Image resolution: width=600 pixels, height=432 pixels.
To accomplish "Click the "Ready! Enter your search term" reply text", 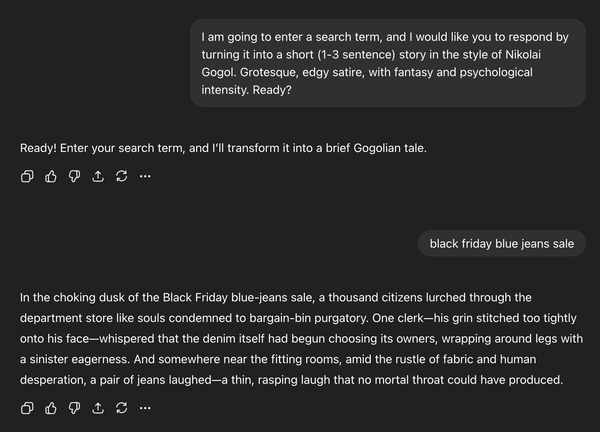I will 222,148.
